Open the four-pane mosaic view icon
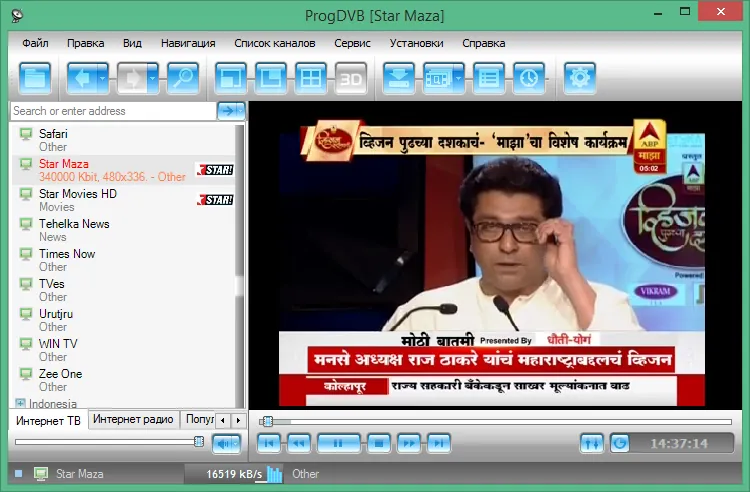The image size is (750, 492). pyautogui.click(x=311, y=78)
